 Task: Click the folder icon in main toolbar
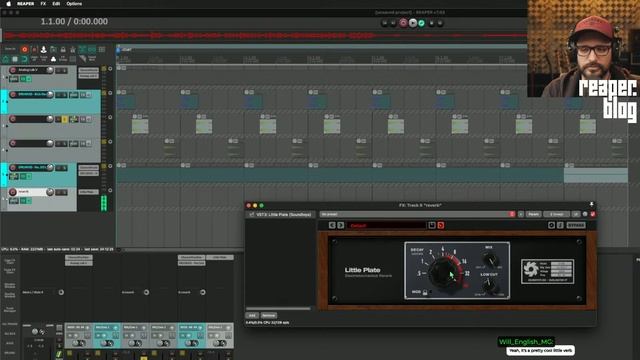click(53, 49)
